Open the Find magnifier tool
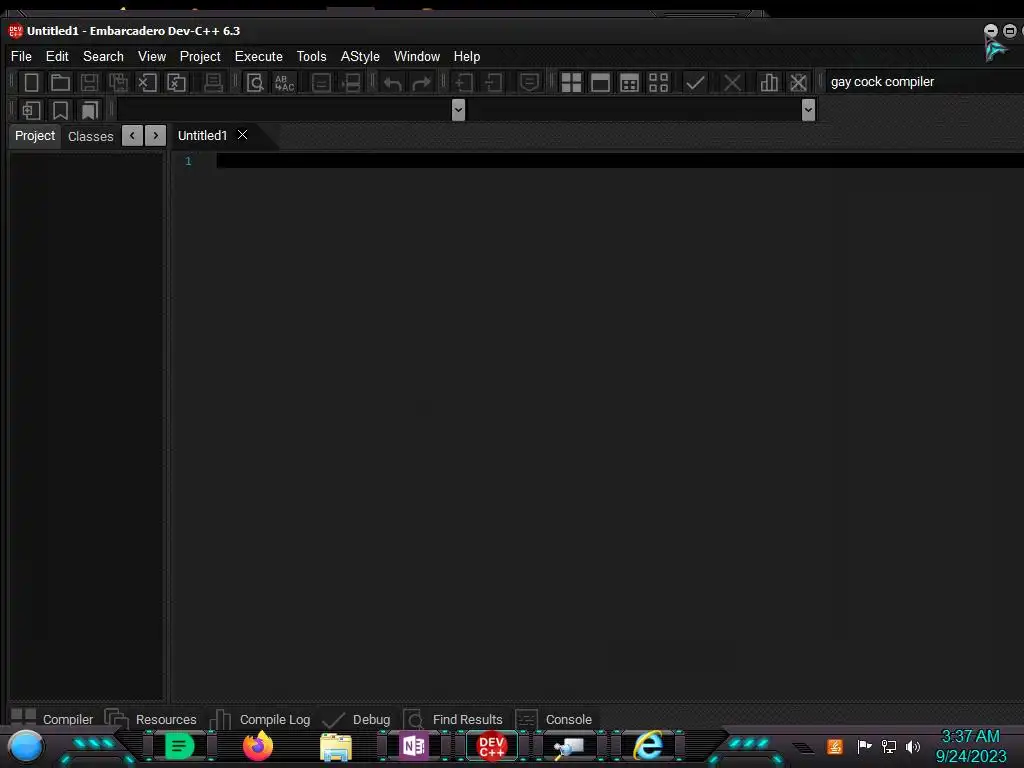The height and width of the screenshot is (768, 1024). click(x=255, y=82)
